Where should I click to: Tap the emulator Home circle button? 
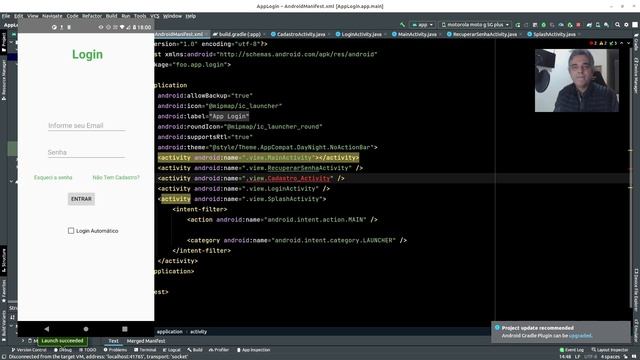tap(86, 329)
